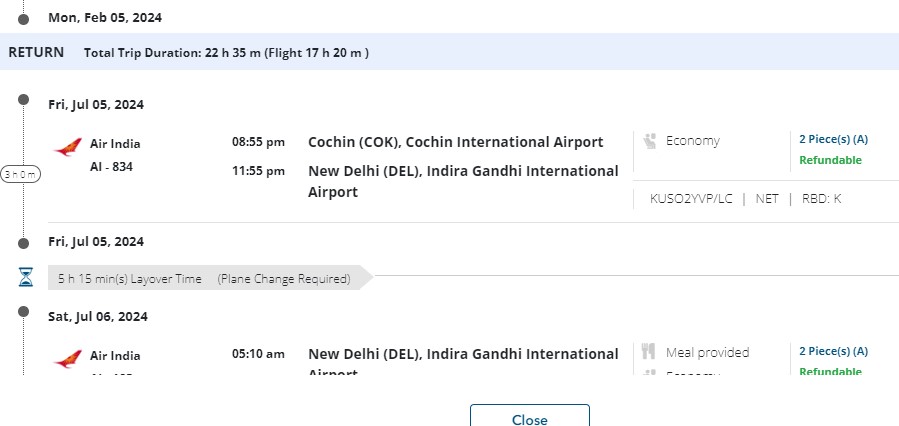Click the Refundable label for the Cochin flight
This screenshot has width=899, height=426.
point(830,160)
